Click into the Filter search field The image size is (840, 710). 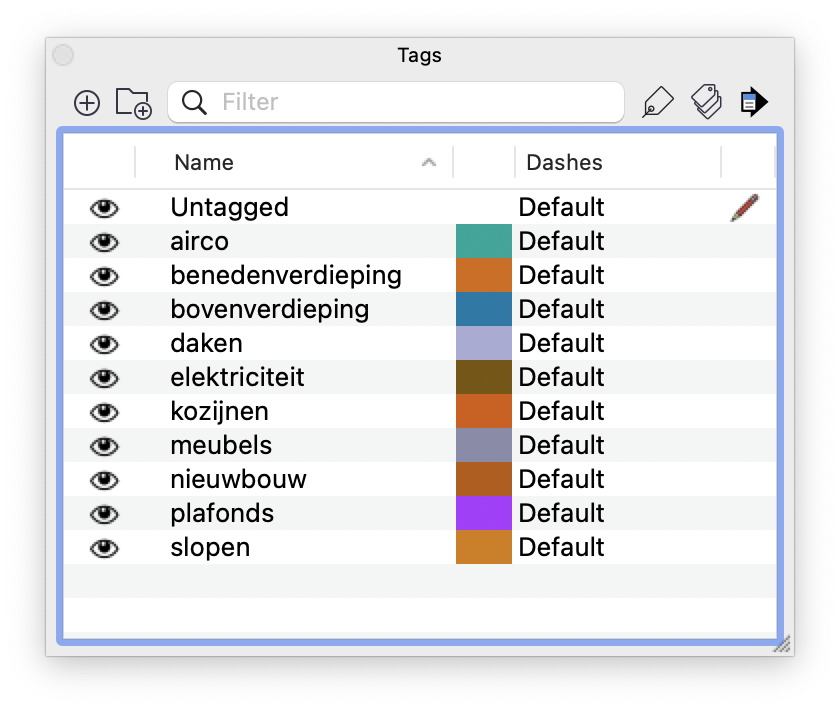(396, 102)
